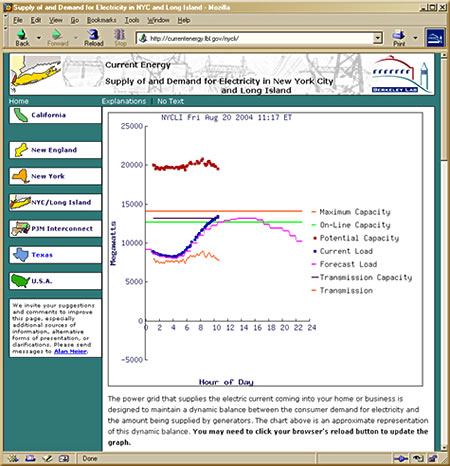Click the Forward navigation arrow icon

(57, 34)
